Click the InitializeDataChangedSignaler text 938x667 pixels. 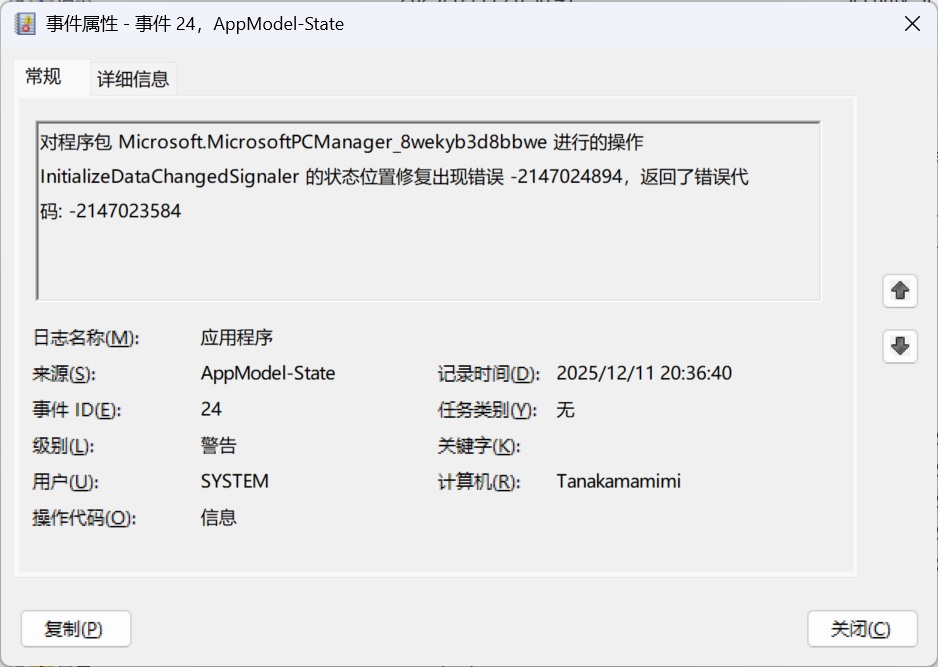[x=169, y=177]
